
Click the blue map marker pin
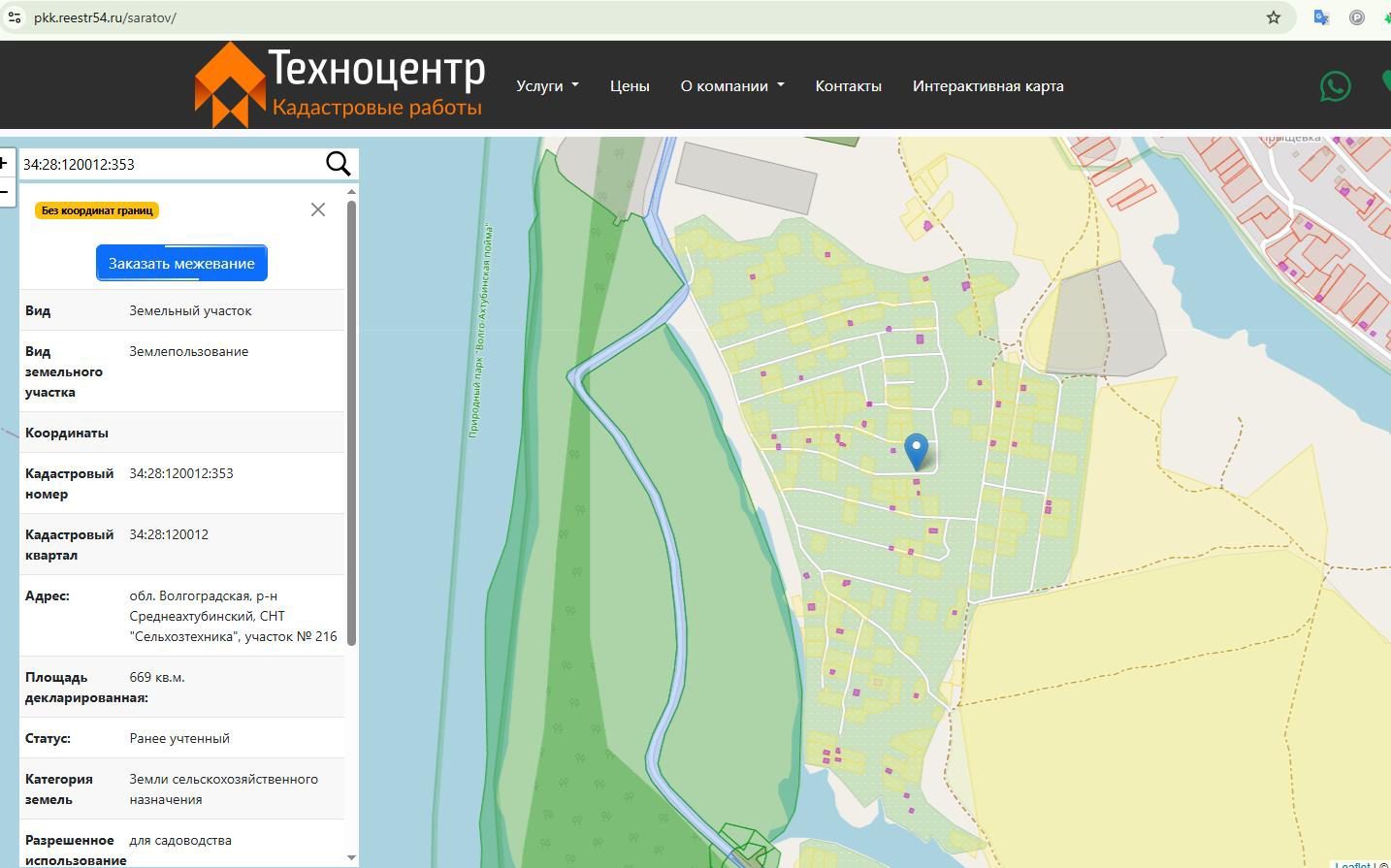[916, 452]
